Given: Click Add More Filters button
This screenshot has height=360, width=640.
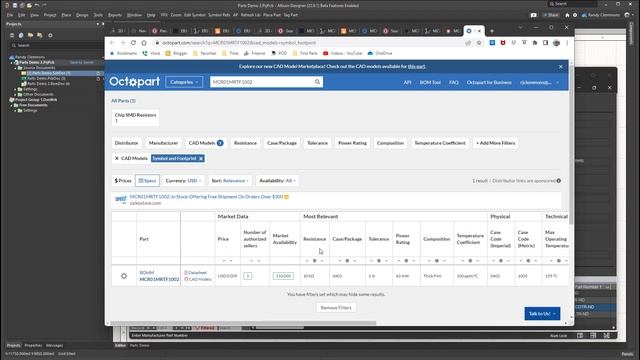Looking at the screenshot, I should (496, 143).
